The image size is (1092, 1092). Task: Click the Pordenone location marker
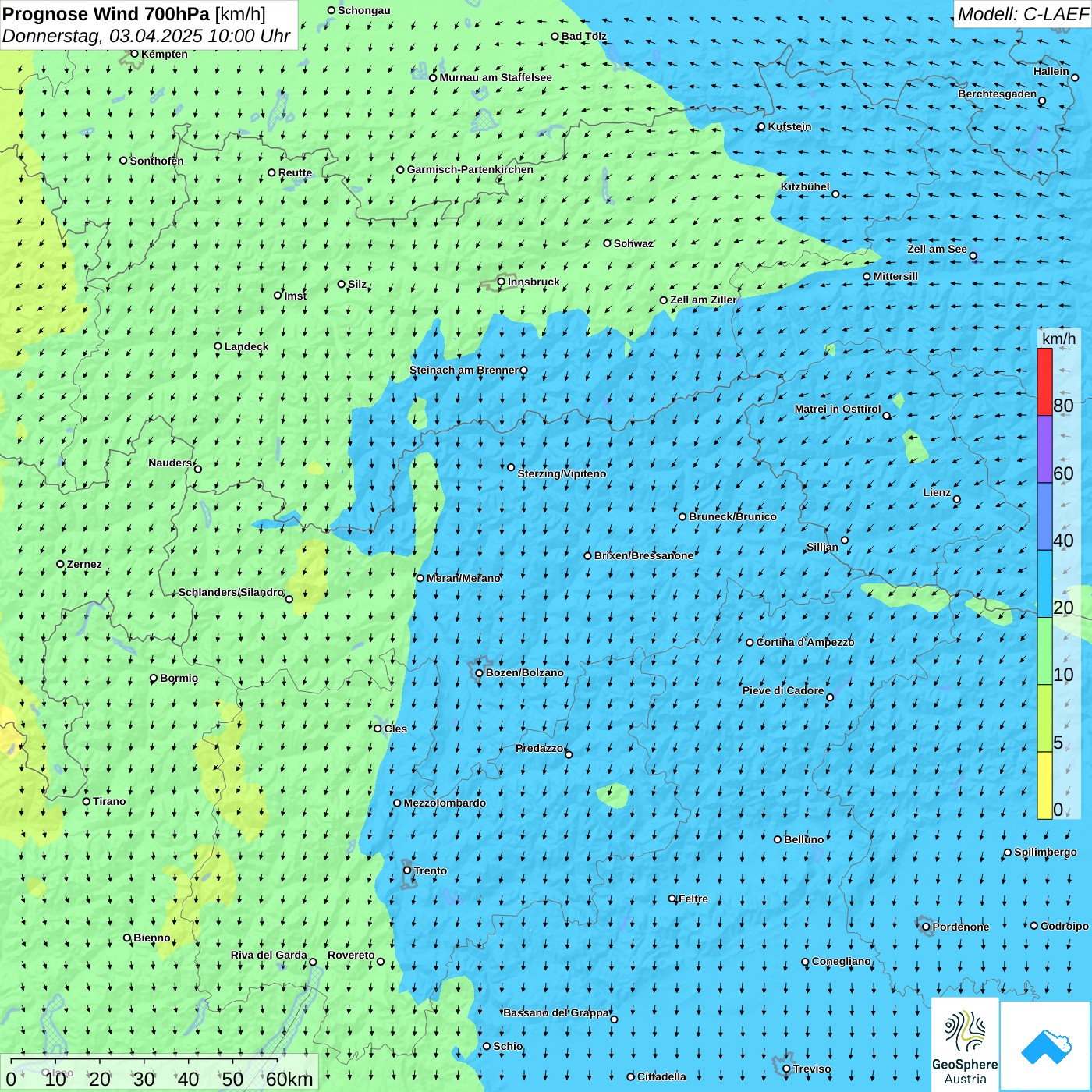[x=926, y=927]
